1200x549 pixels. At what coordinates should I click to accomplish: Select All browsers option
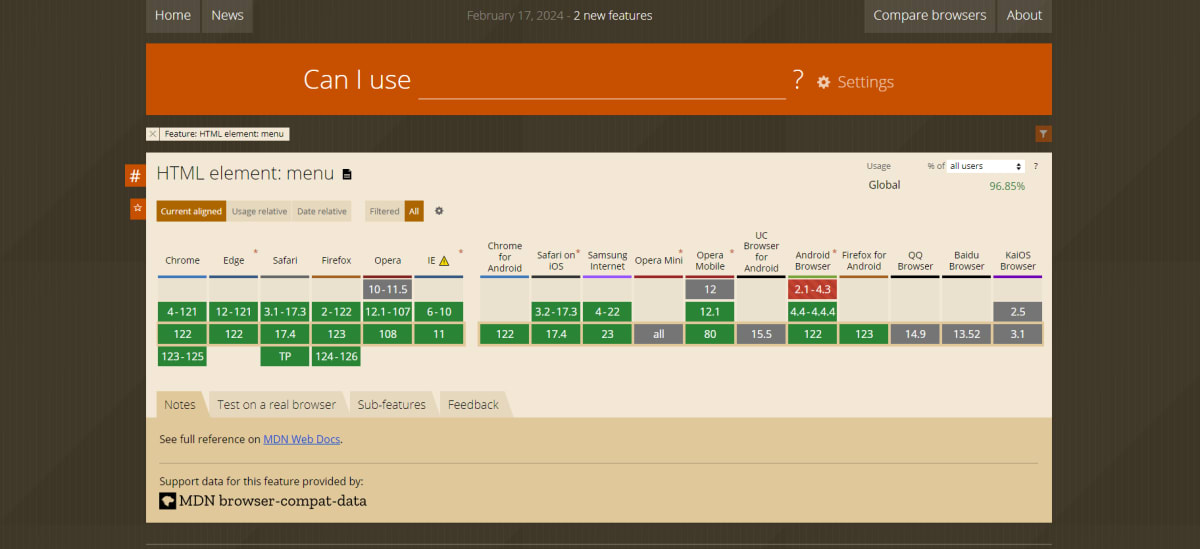coord(414,211)
